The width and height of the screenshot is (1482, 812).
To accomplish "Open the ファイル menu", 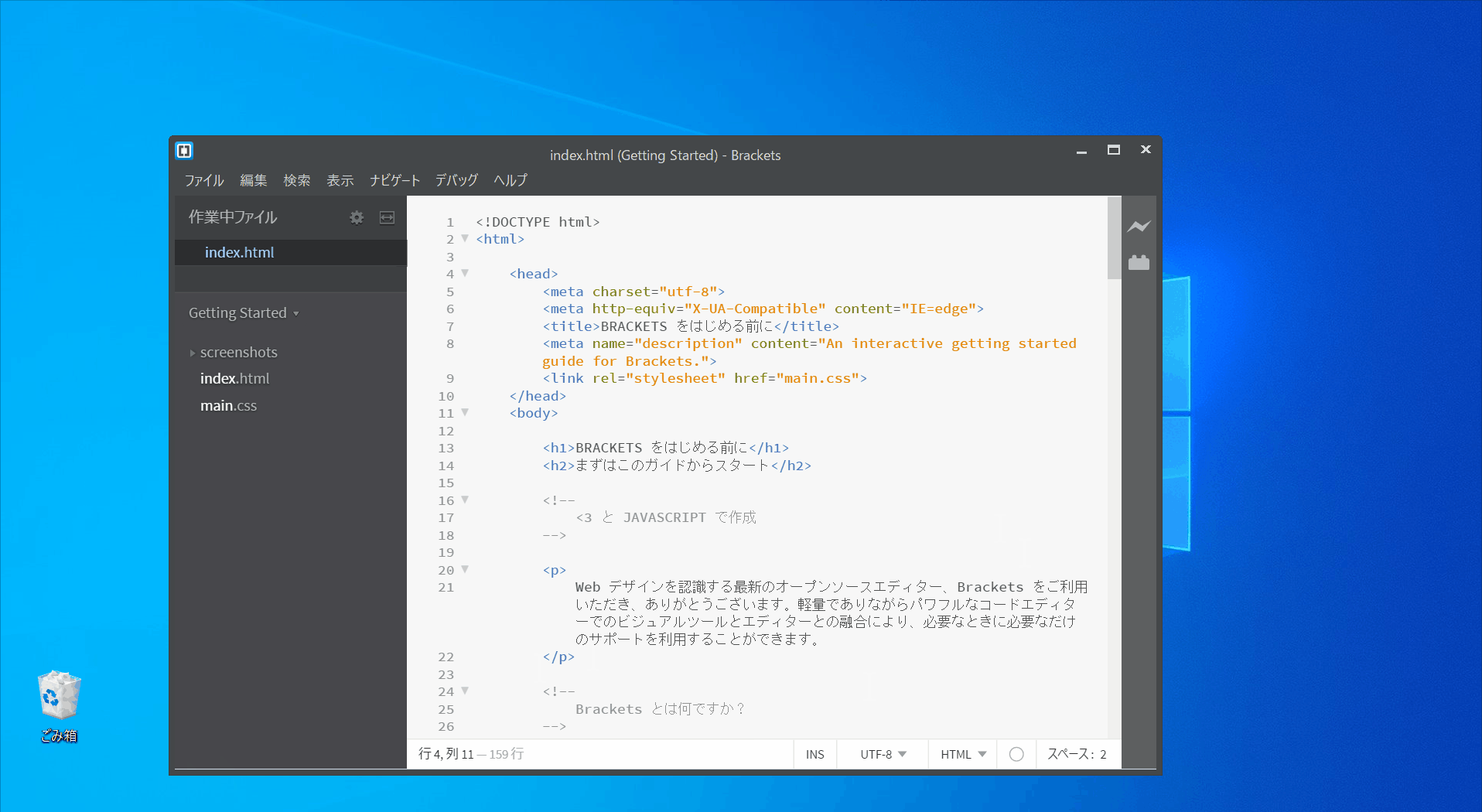I will coord(204,180).
